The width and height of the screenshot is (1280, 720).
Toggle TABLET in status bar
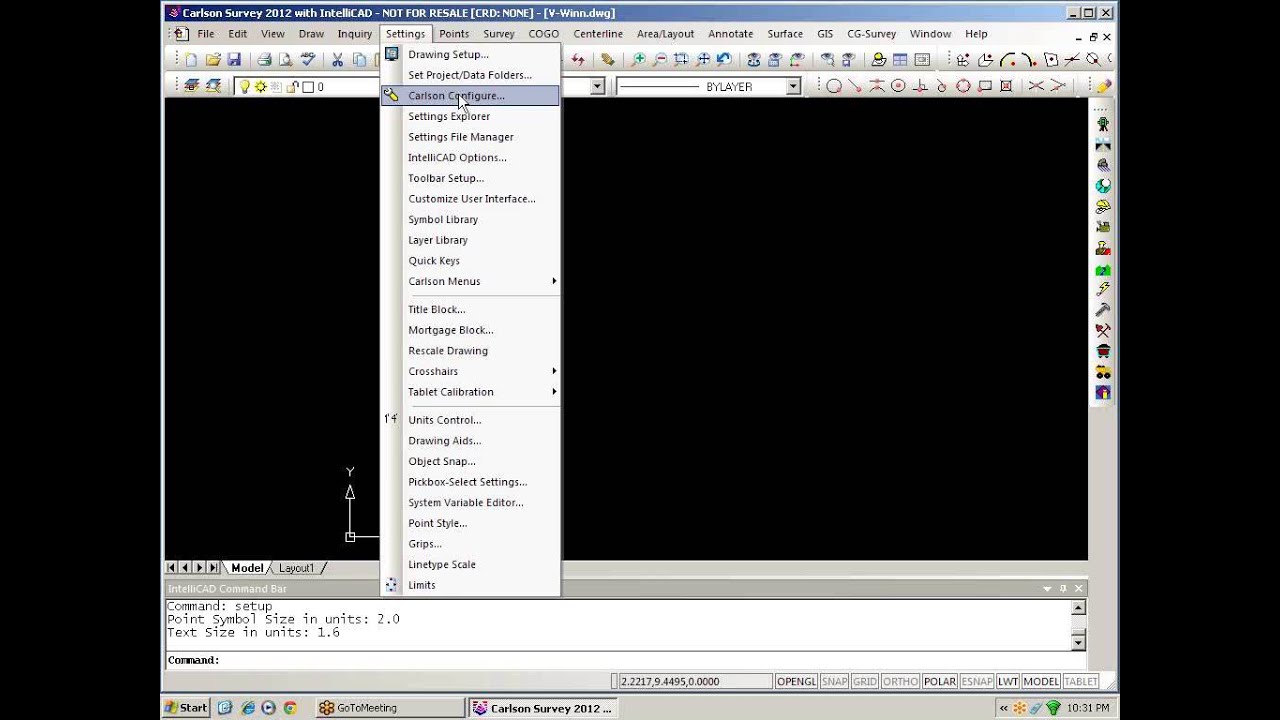coord(1080,681)
